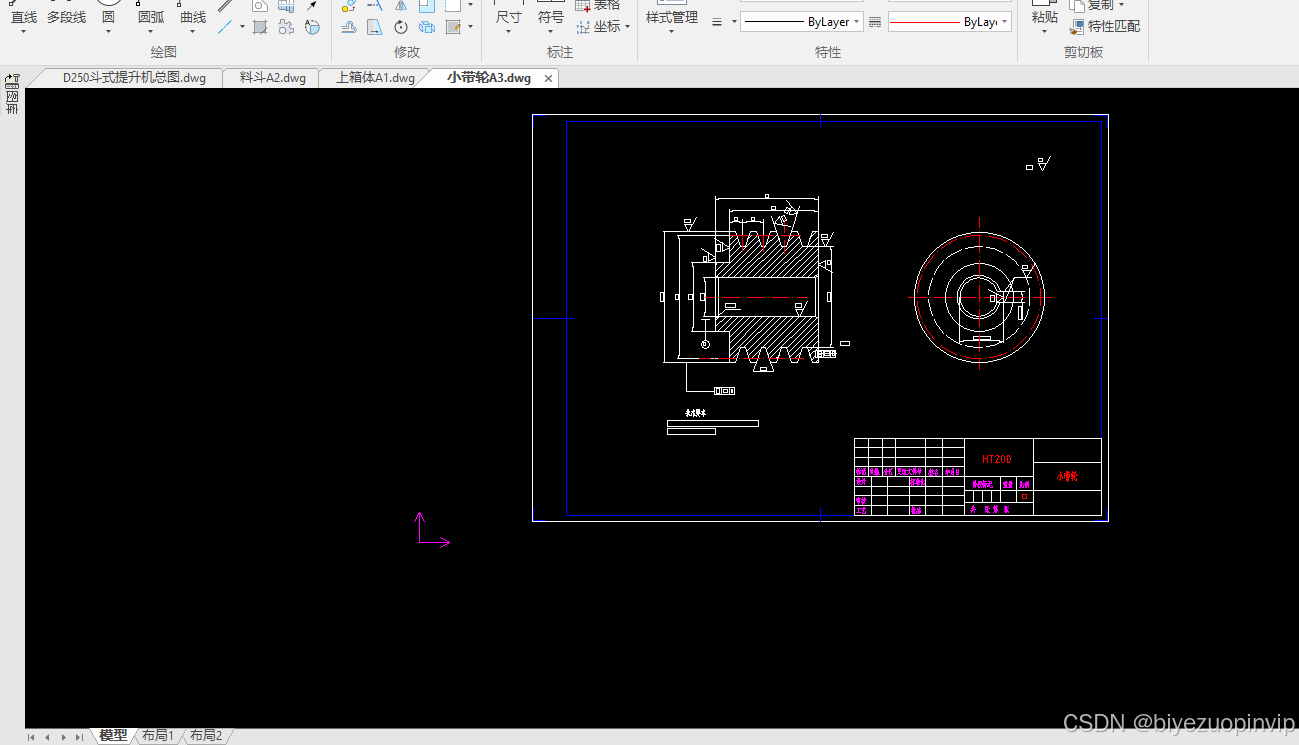Screen dimensions: 1299x745
Task: Open the 圆 circle dropdown arrow
Action: (108, 32)
